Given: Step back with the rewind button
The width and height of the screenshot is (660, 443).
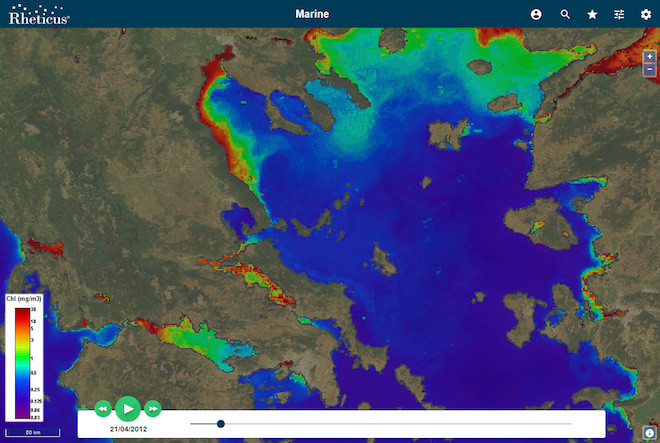Looking at the screenshot, I should pos(102,408).
